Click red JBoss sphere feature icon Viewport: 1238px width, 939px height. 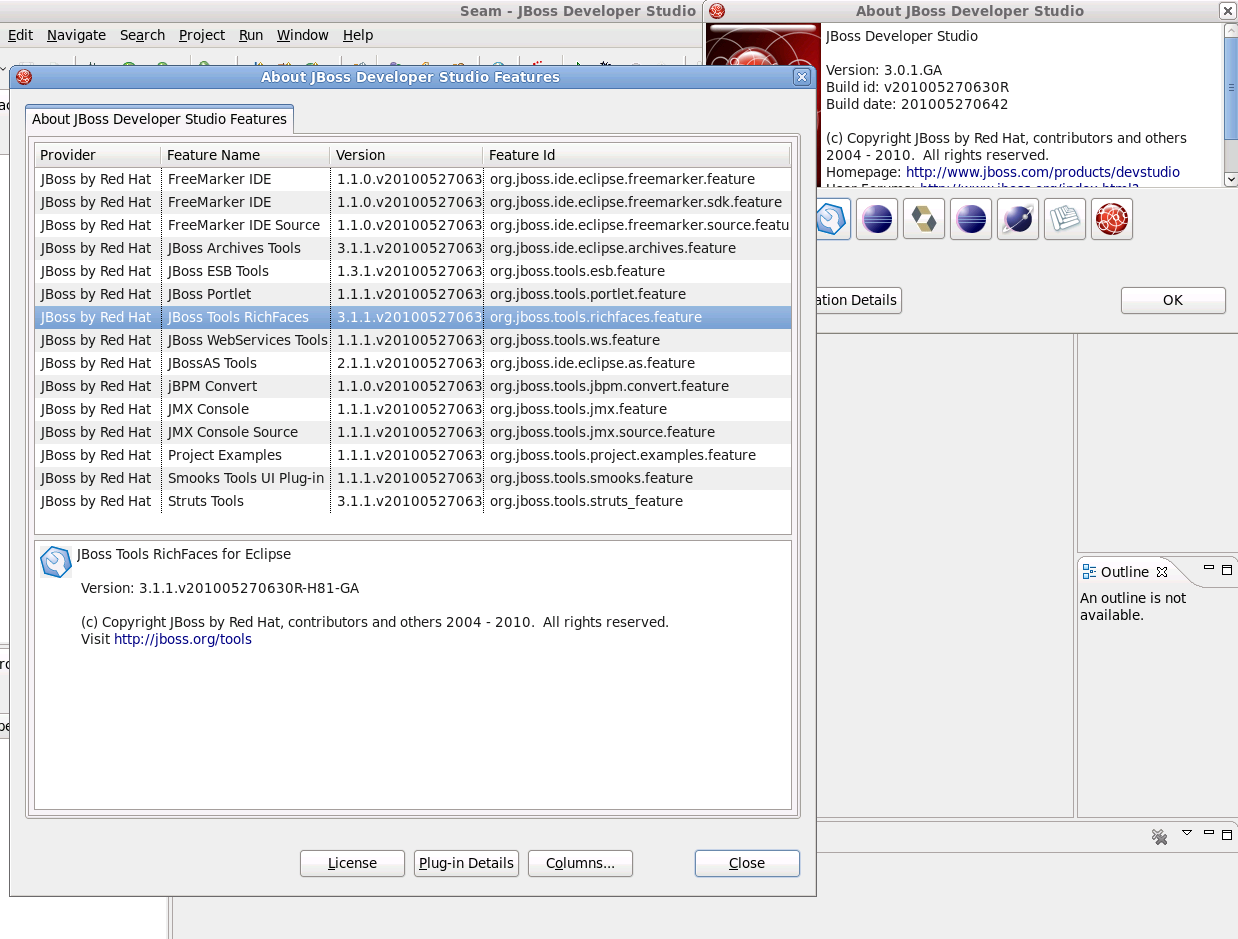pos(1112,219)
